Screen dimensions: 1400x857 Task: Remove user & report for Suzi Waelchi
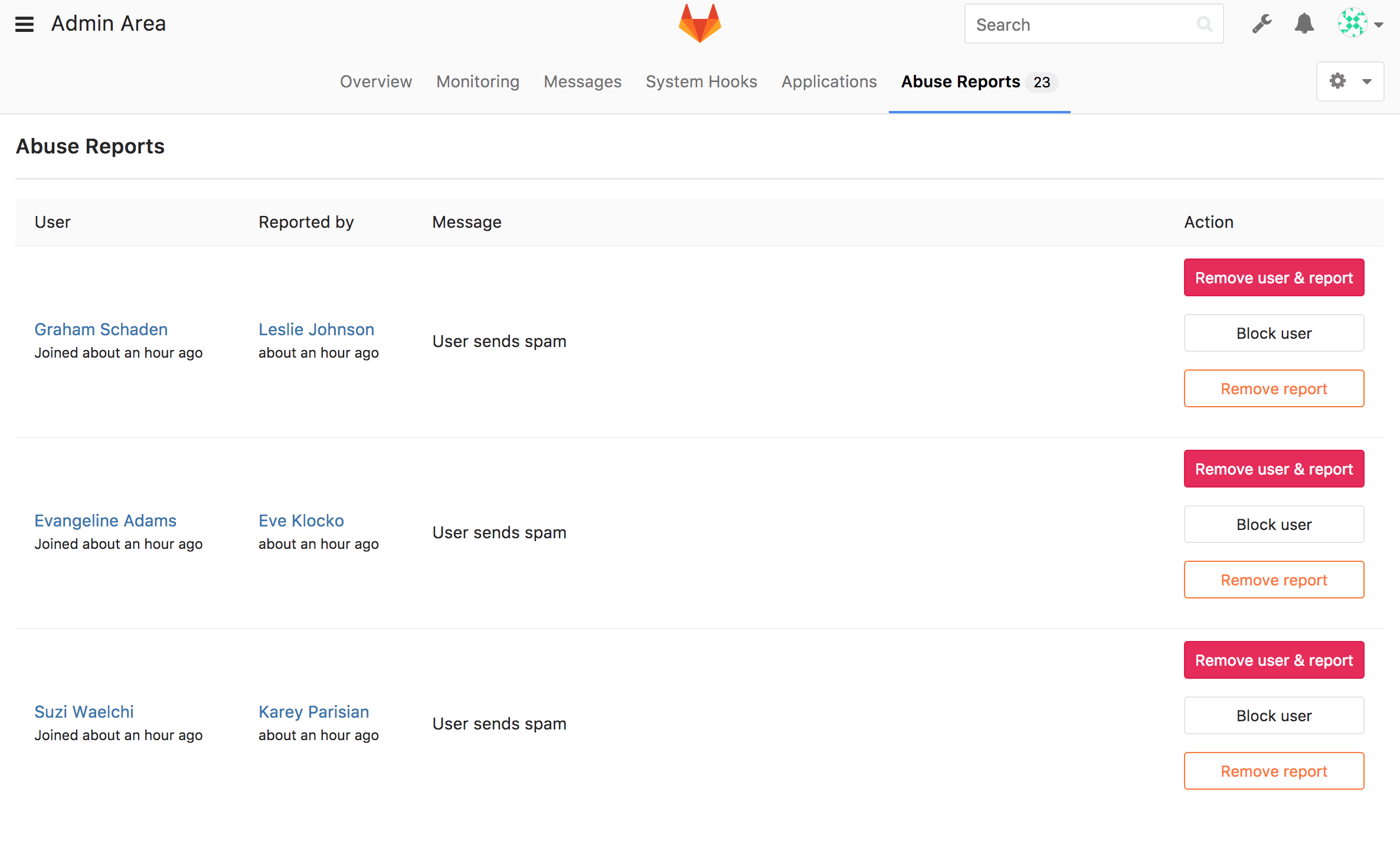tap(1274, 660)
